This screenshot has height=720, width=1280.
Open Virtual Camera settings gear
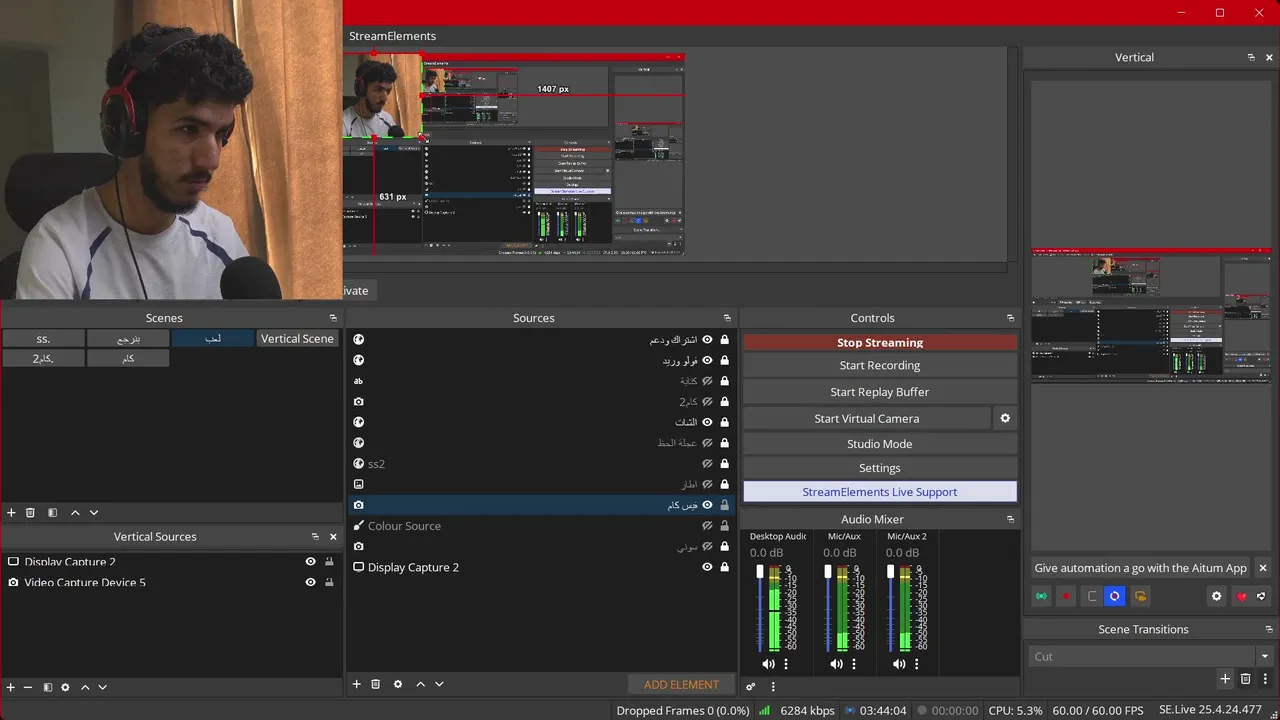pos(1005,419)
